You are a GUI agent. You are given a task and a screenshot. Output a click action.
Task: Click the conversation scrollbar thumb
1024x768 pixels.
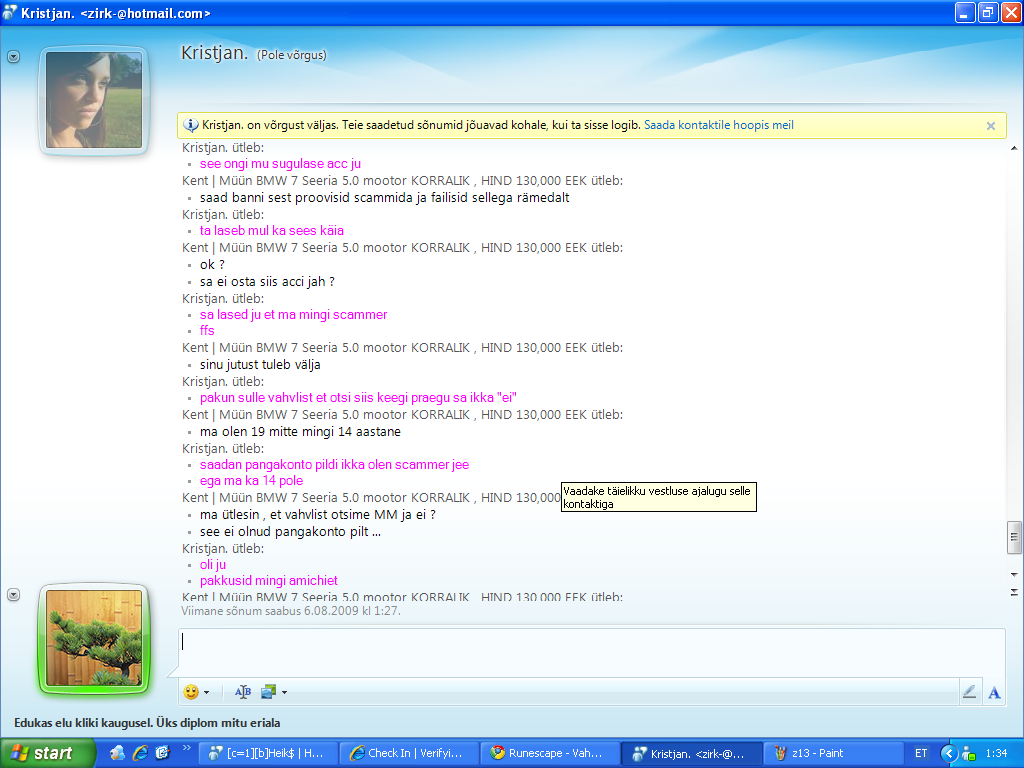1014,537
